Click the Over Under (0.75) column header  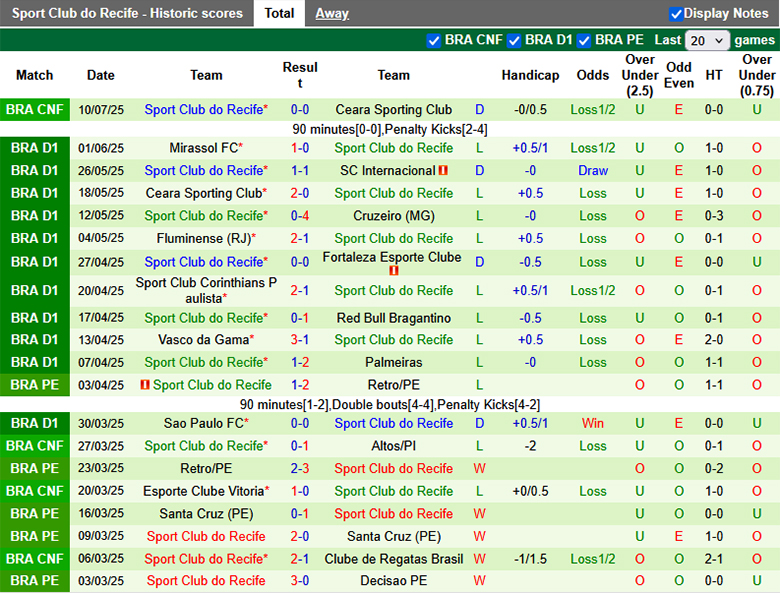[757, 75]
